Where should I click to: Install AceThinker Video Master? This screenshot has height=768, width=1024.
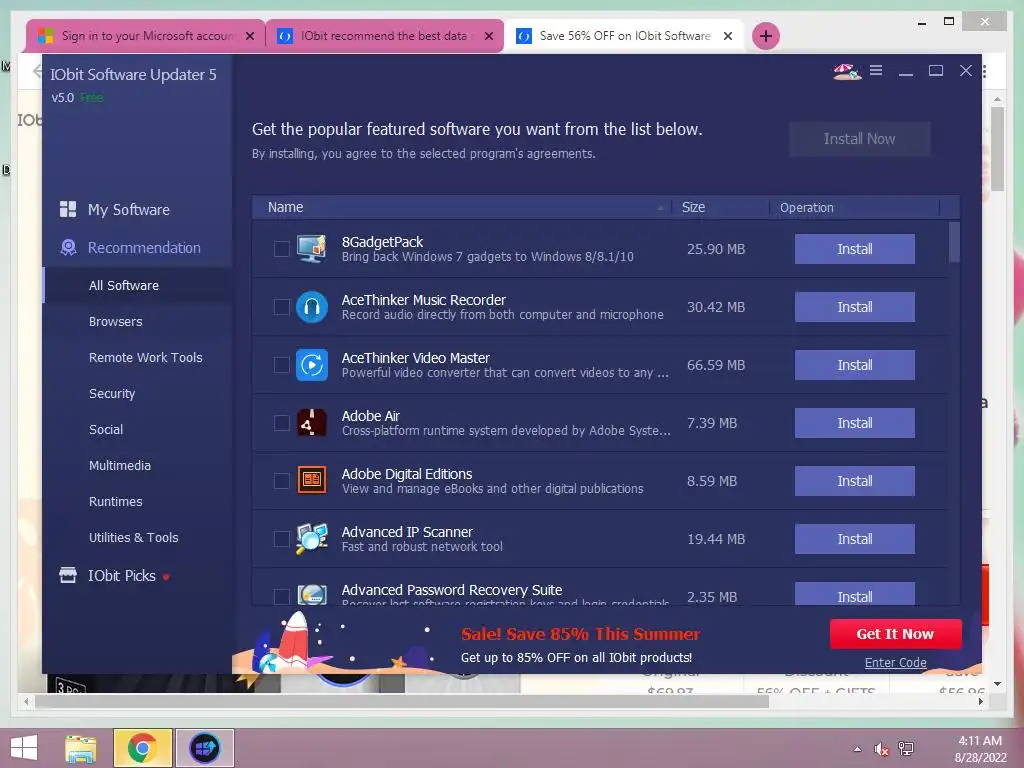click(x=854, y=365)
